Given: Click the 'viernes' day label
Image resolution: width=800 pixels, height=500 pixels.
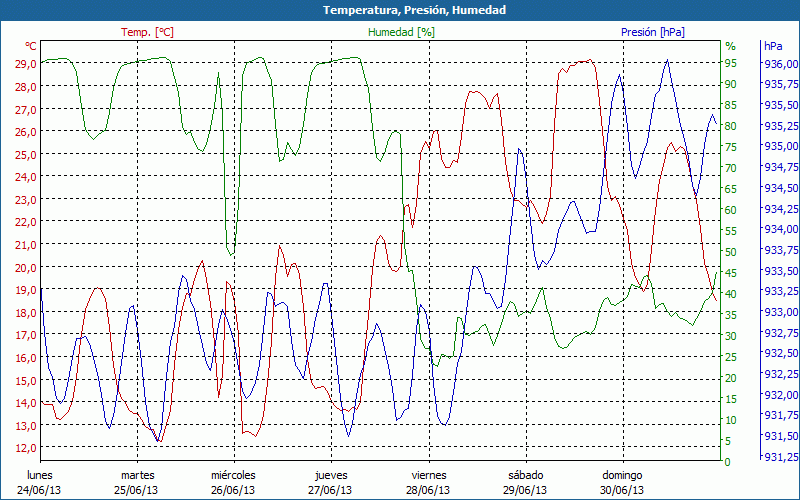Looking at the screenshot, I should tap(429, 475).
